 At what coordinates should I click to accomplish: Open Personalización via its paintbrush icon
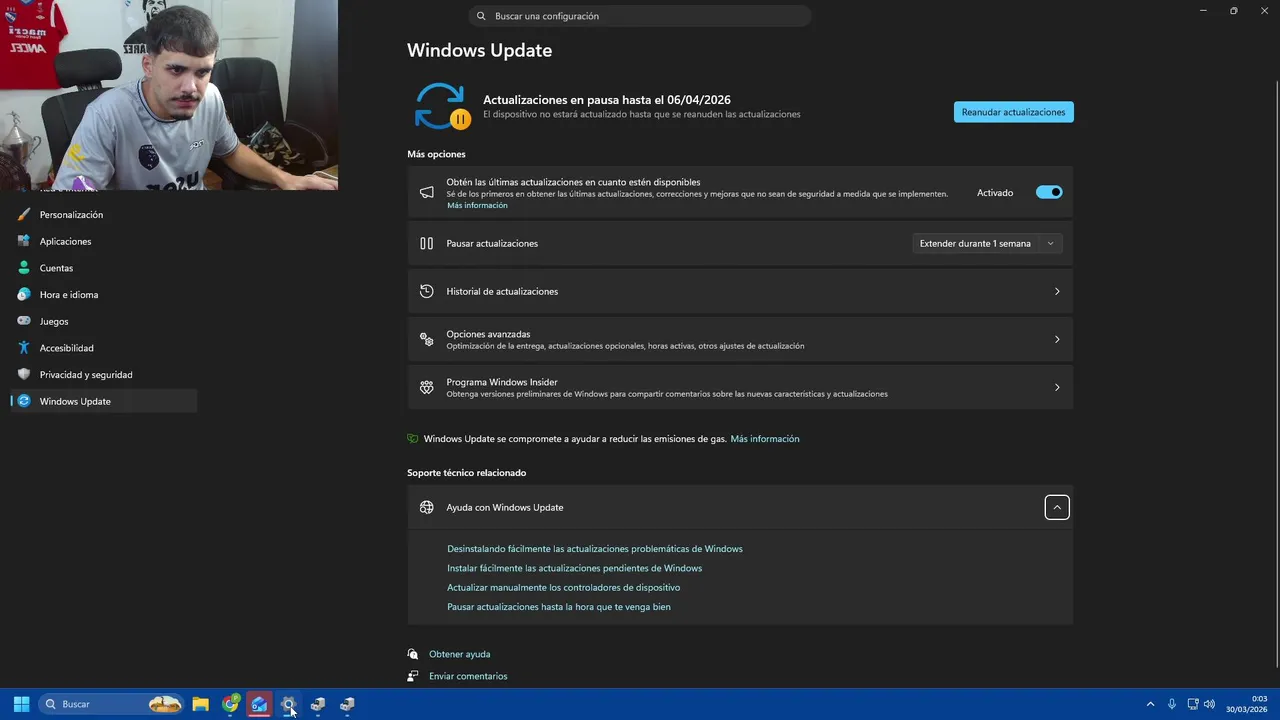24,214
